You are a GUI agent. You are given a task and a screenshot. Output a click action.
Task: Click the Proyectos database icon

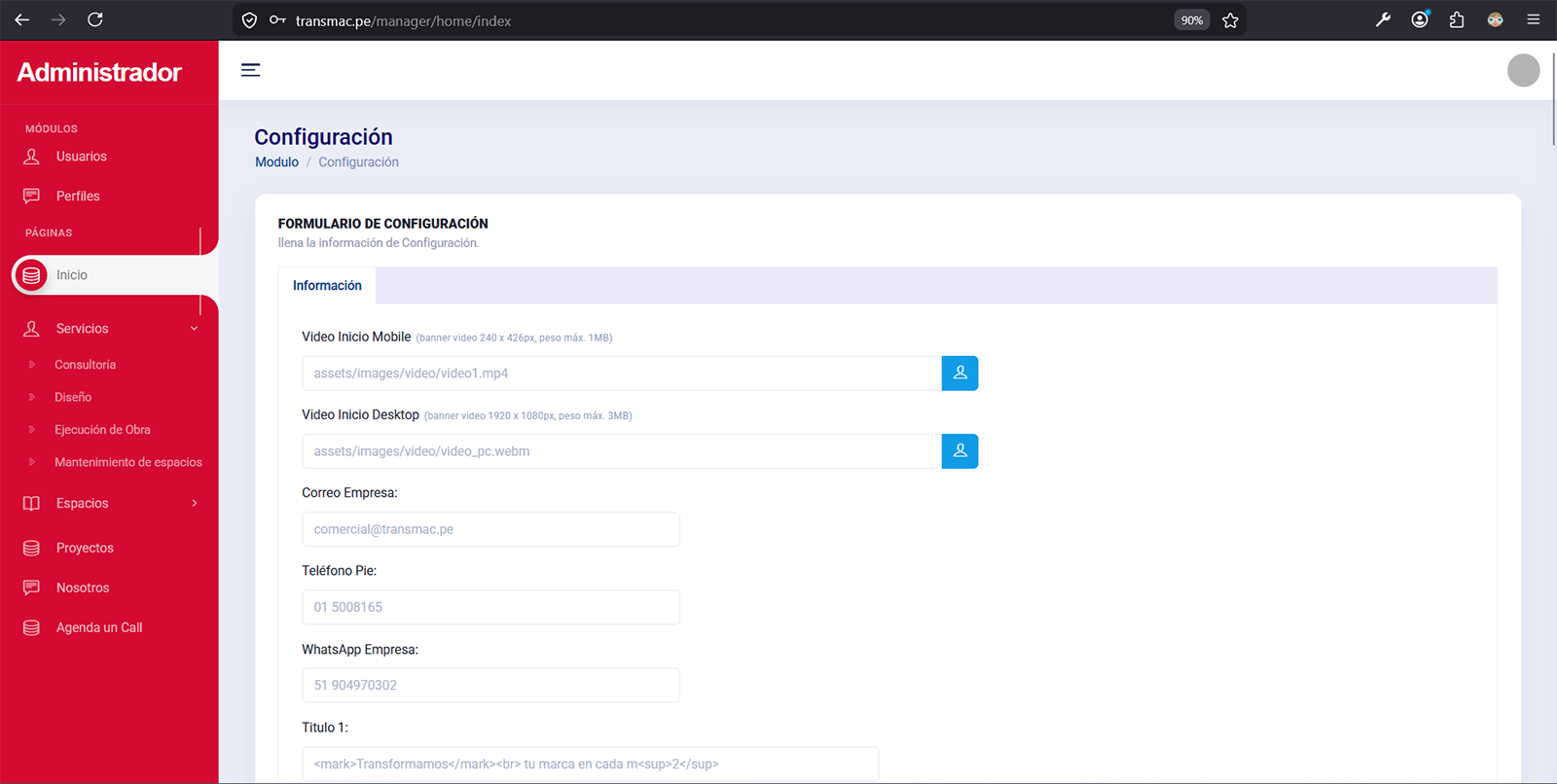tap(31, 549)
